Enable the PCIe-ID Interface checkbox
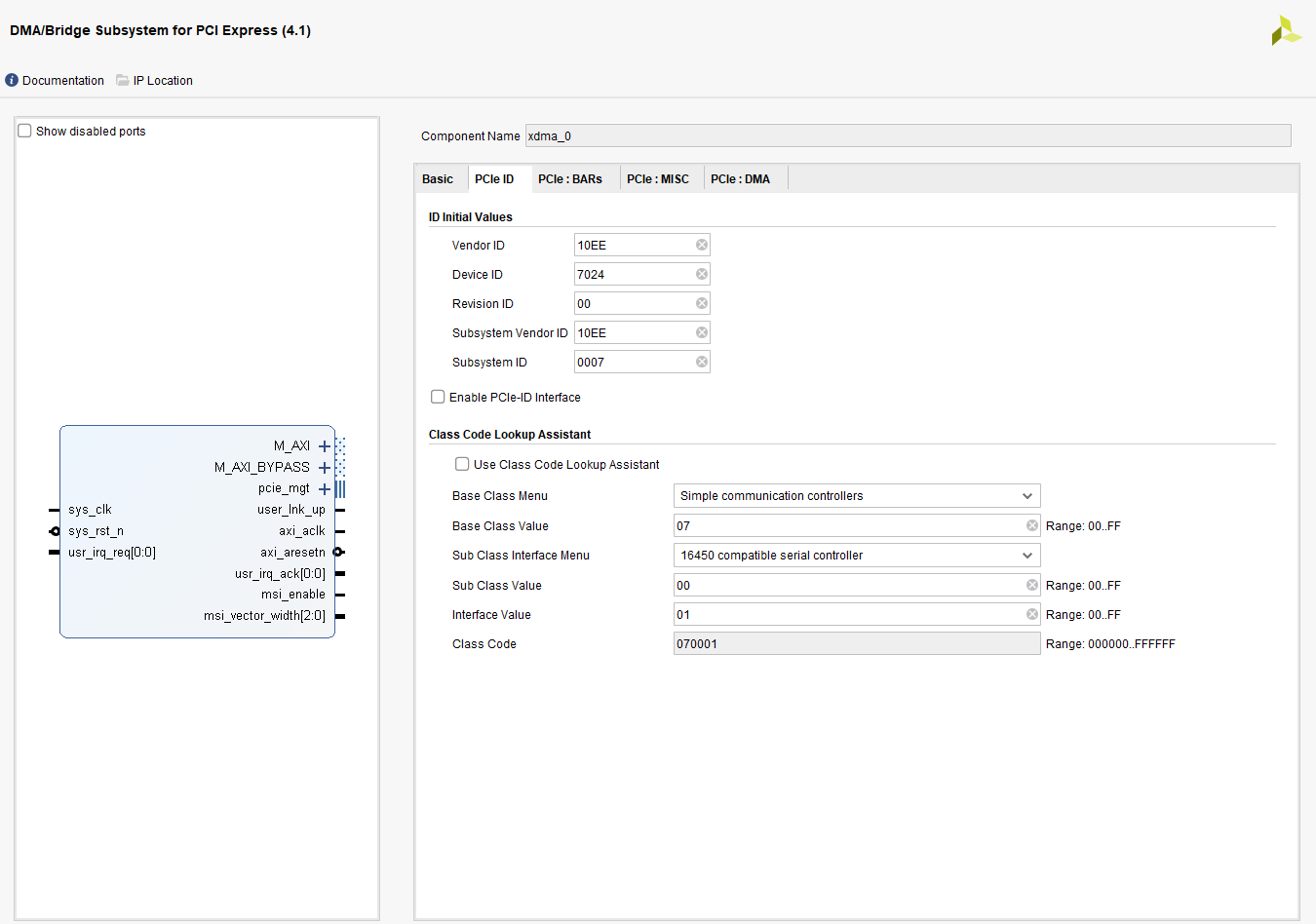 [438, 397]
